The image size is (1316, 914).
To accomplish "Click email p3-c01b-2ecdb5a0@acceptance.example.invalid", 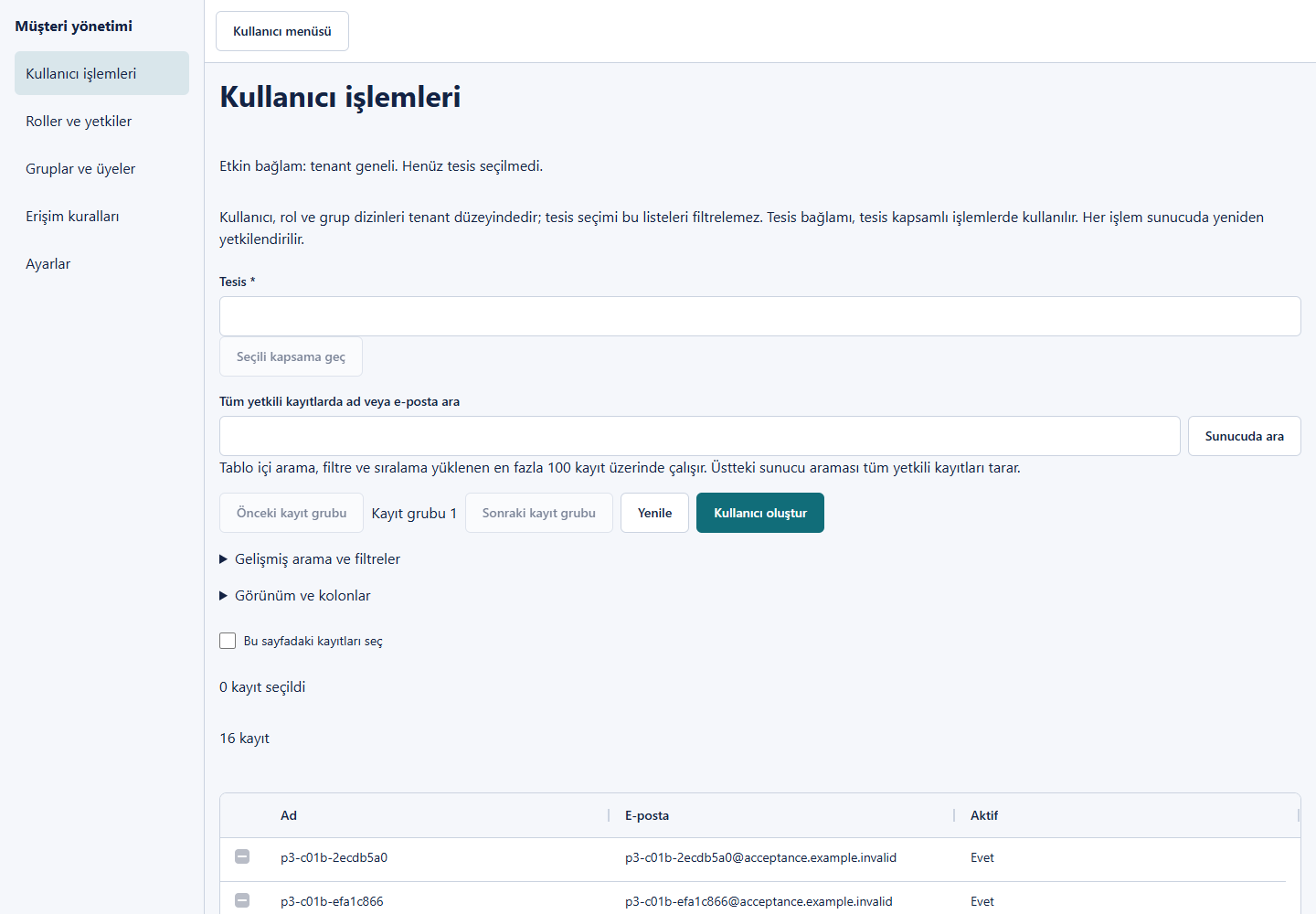I will (760, 857).
